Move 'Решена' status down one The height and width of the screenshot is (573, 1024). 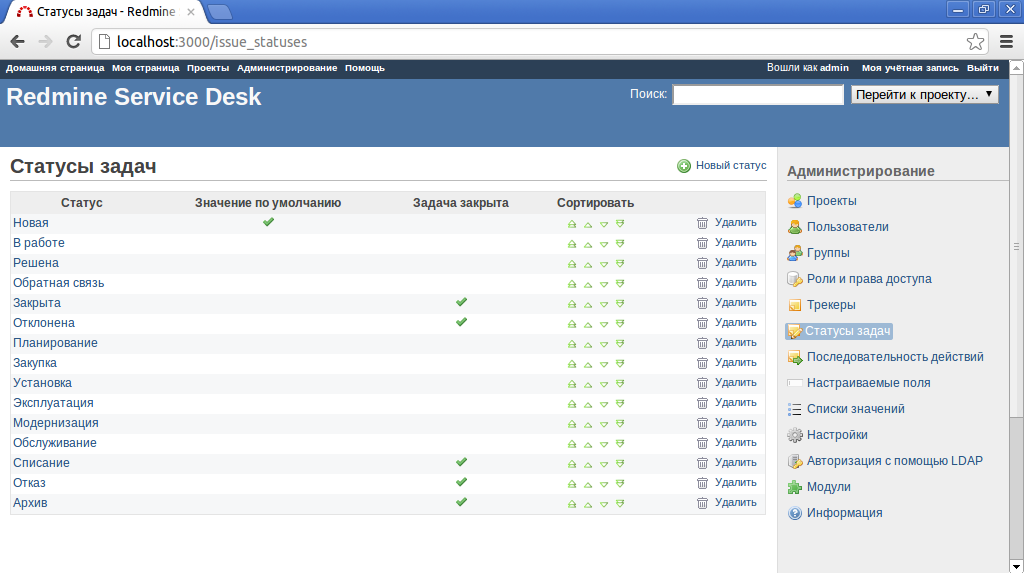604,264
